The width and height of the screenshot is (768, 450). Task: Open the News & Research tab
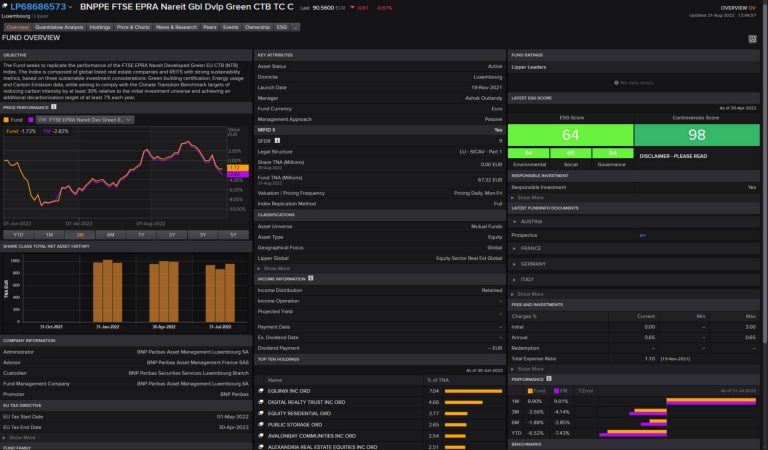176,27
